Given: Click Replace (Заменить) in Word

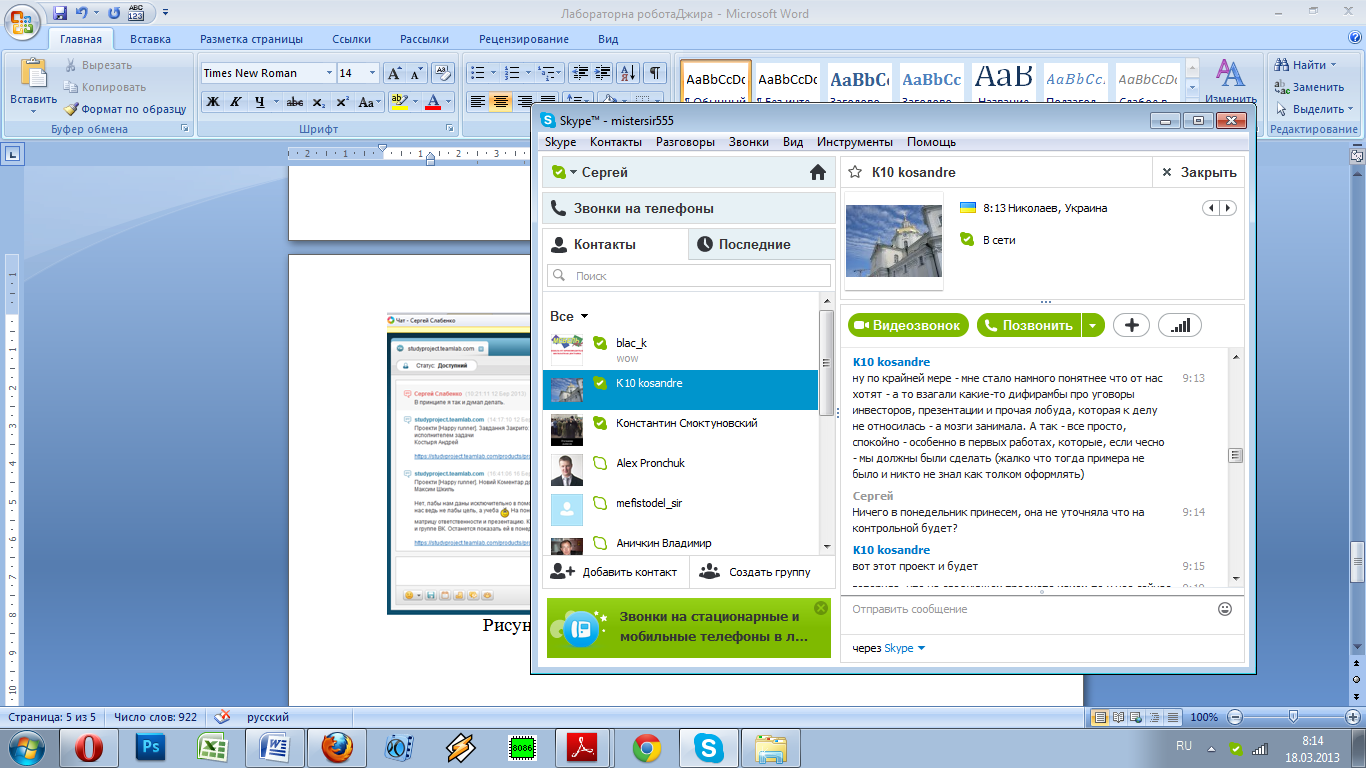Looking at the screenshot, I should click(x=1309, y=87).
